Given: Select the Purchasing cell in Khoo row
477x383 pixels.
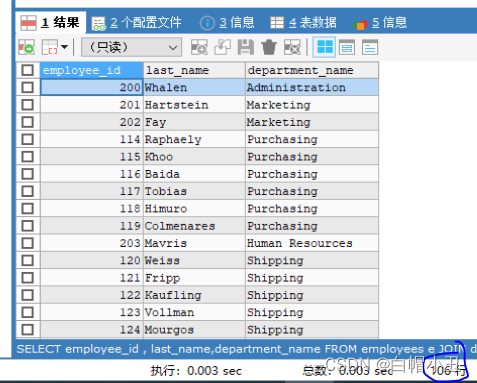Looking at the screenshot, I should [x=312, y=157].
